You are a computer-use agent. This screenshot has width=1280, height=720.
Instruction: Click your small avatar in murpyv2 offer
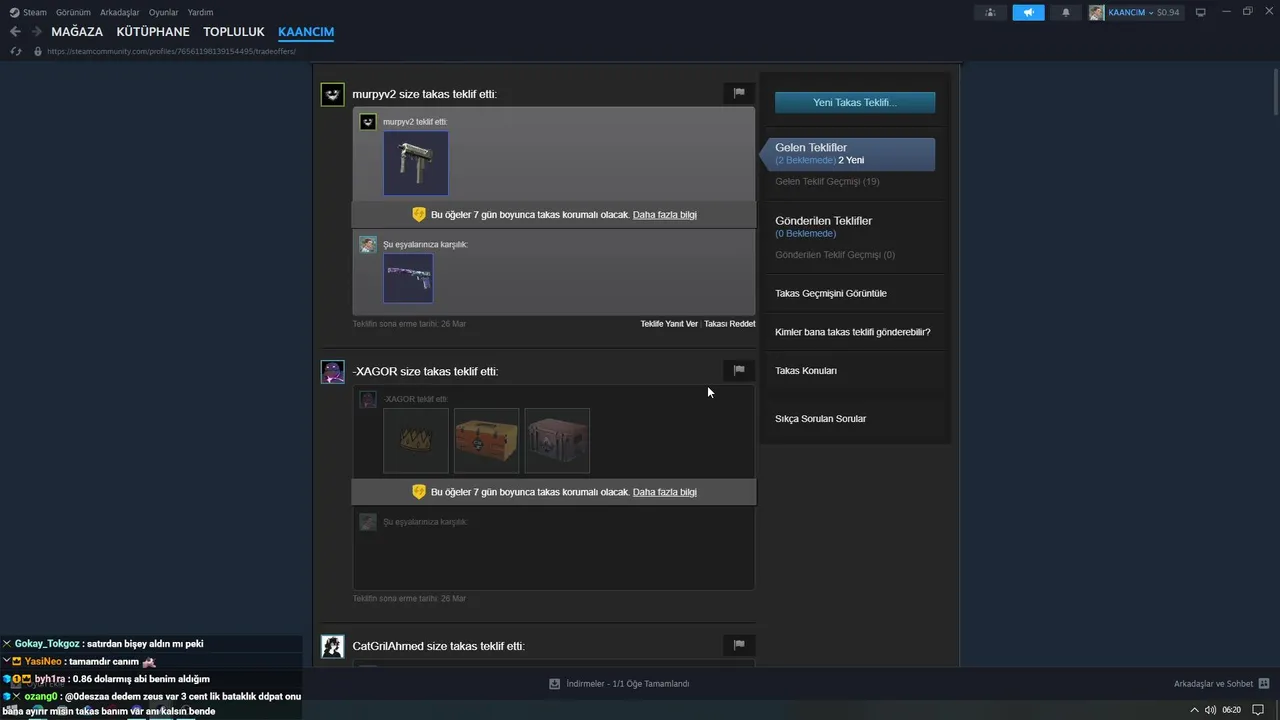coord(368,244)
